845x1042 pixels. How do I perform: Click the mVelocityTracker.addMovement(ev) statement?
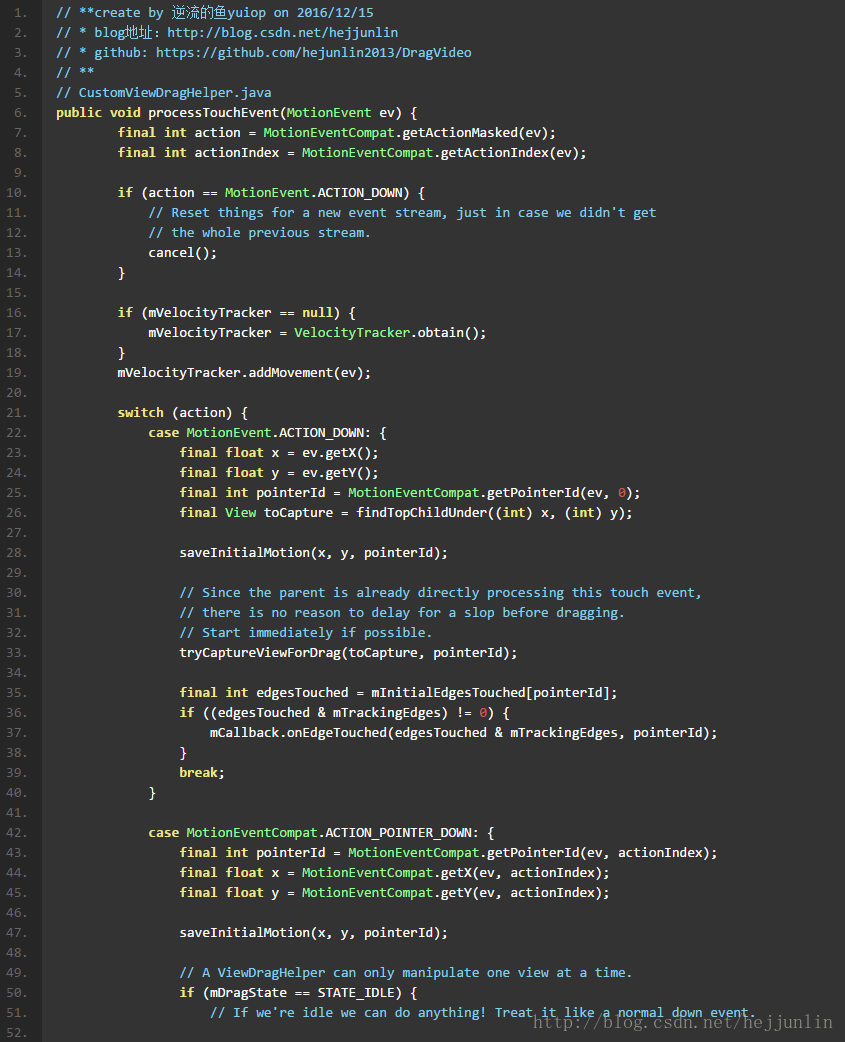[244, 372]
